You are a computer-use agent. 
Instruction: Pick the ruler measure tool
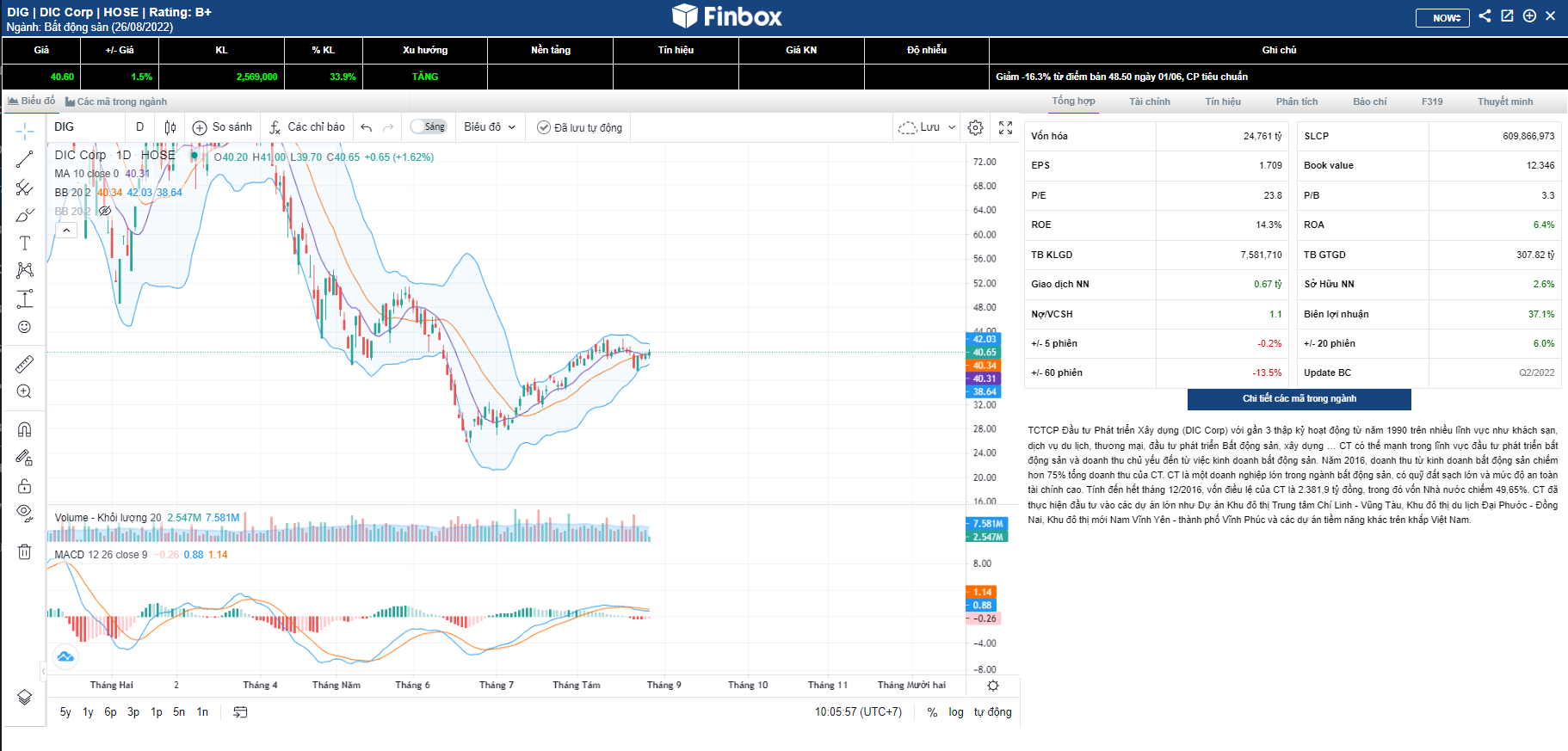24,364
